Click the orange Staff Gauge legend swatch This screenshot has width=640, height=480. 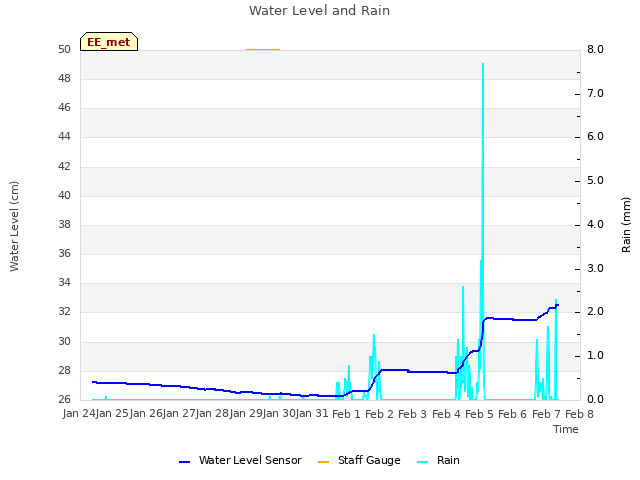click(323, 462)
